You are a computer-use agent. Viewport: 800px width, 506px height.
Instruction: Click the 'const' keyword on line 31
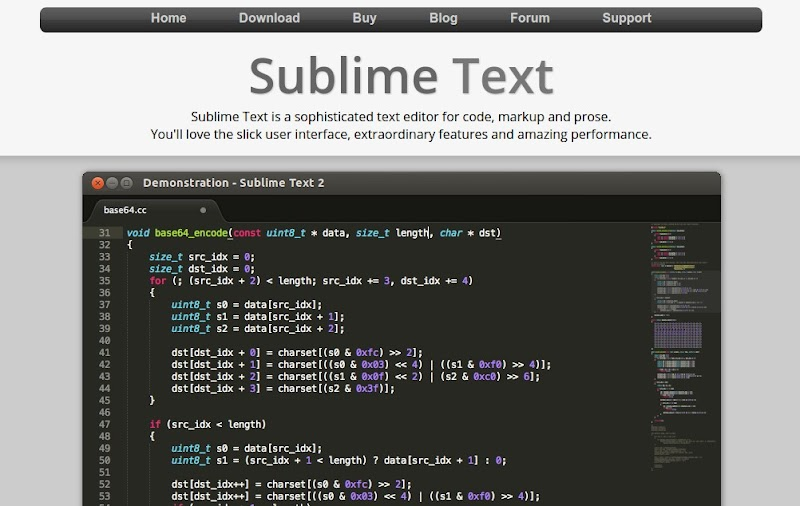(247, 233)
